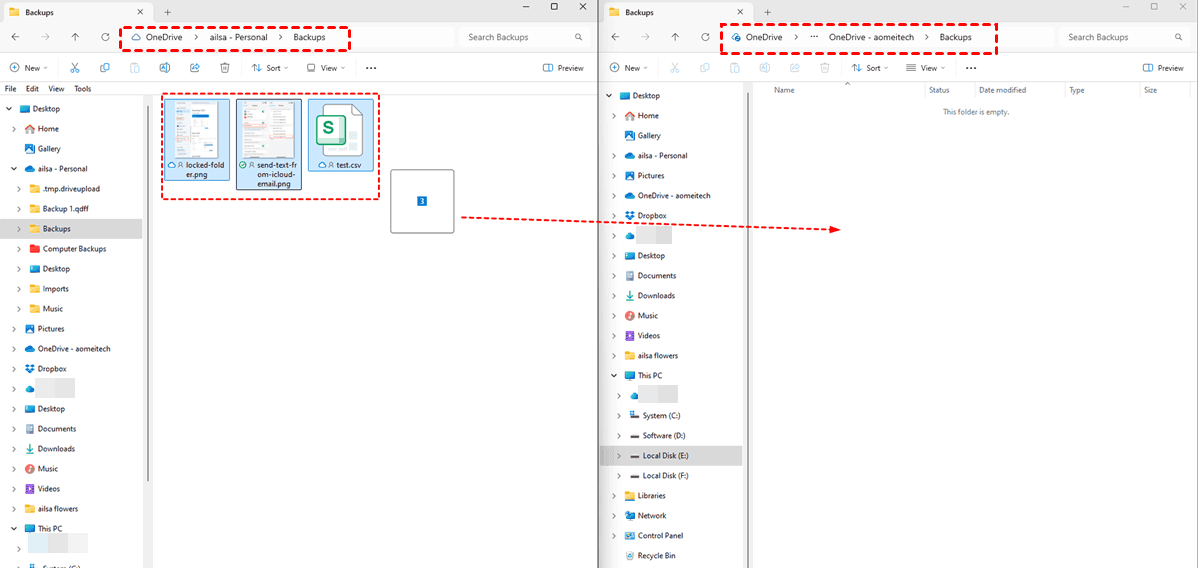Open View dropdown in left window
The height and width of the screenshot is (568, 1198).
pyautogui.click(x=326, y=68)
